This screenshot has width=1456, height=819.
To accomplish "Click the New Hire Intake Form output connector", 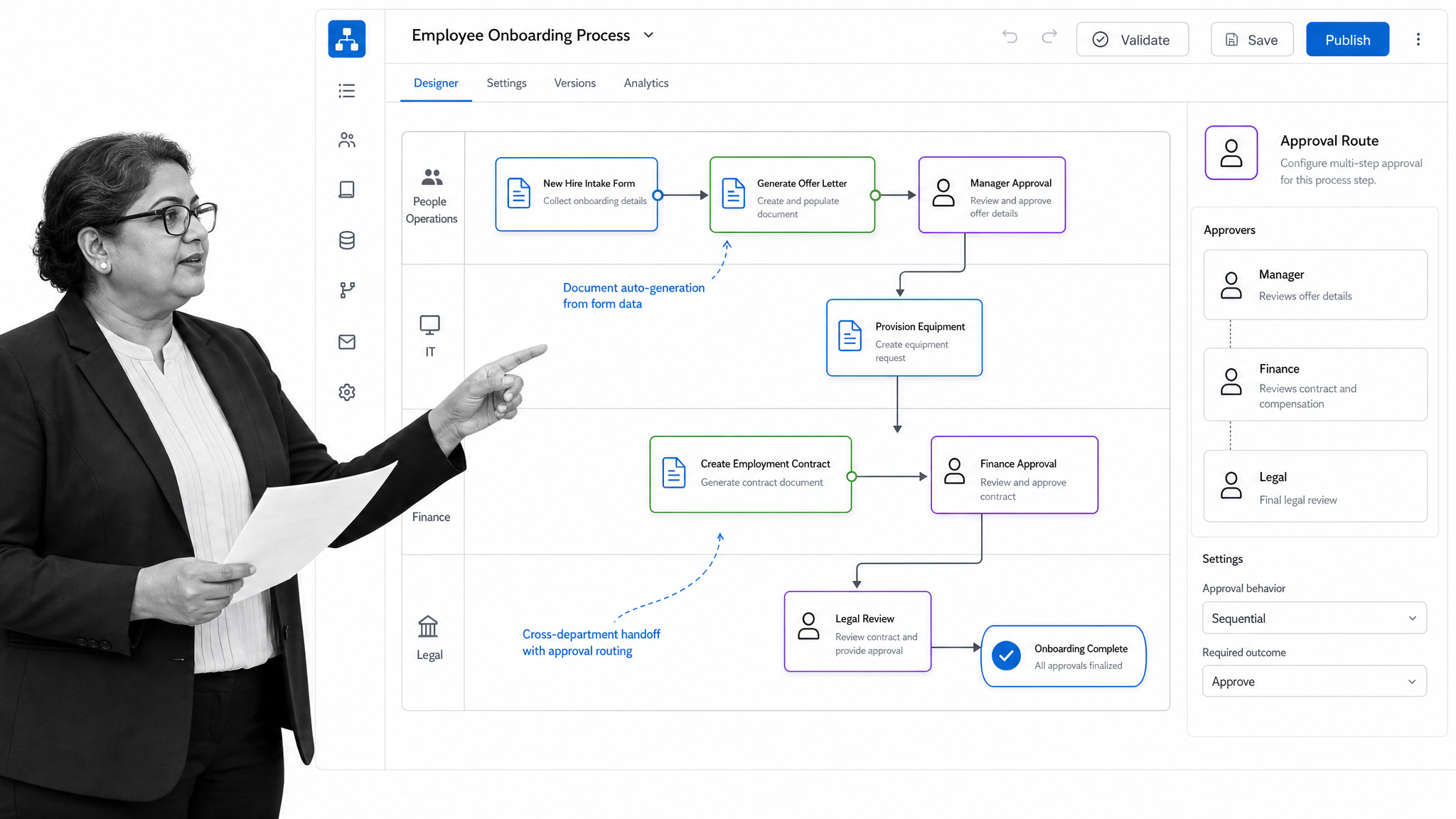I will tap(658, 195).
